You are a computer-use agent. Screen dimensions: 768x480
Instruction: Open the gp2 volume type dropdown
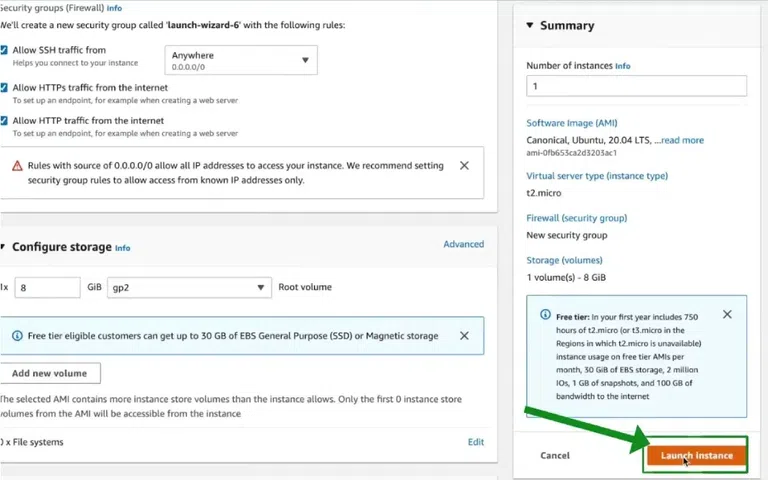189,287
